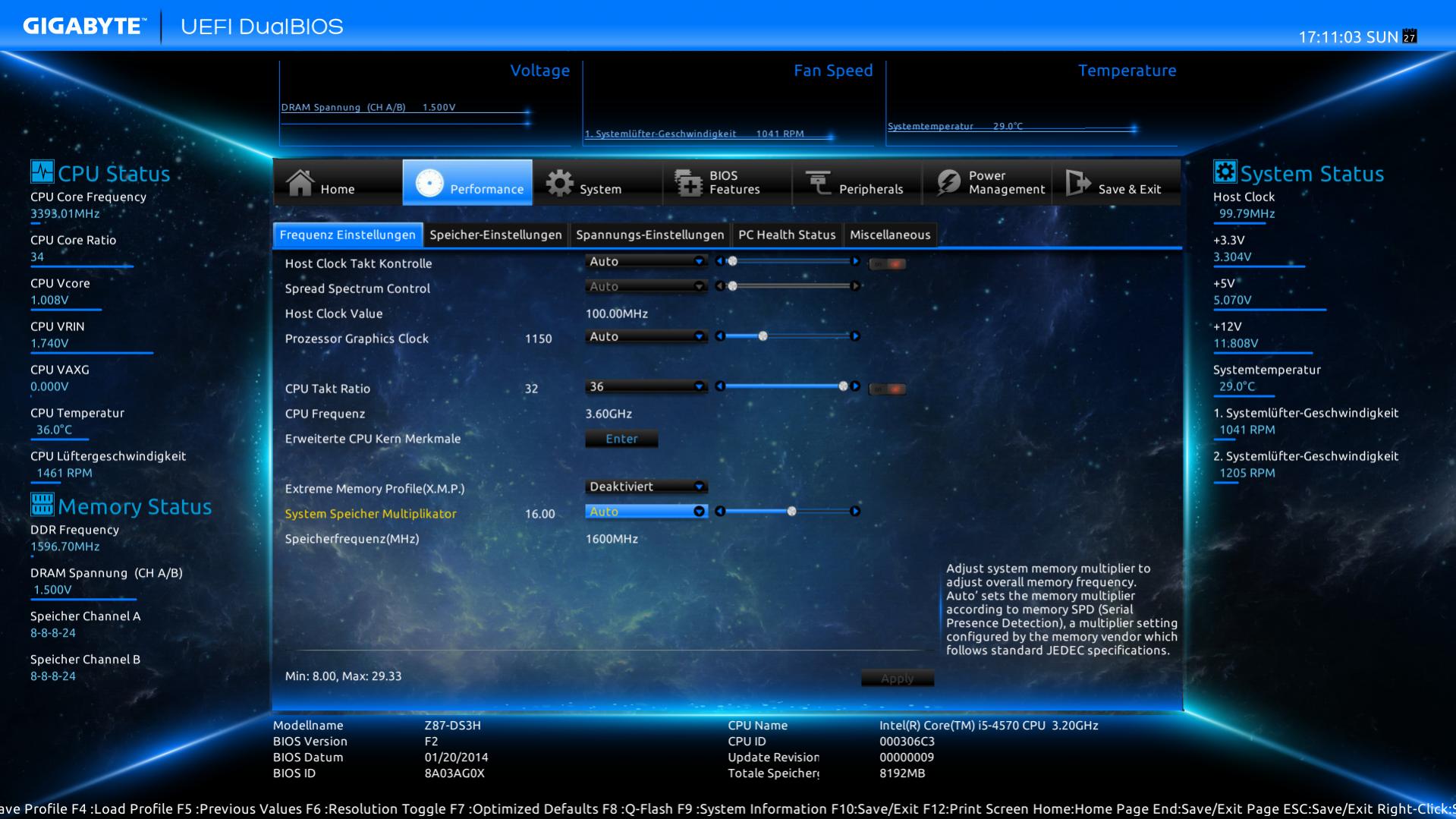Click Spread Spectrum Control slider right arrow
The image size is (1456, 819).
click(855, 286)
